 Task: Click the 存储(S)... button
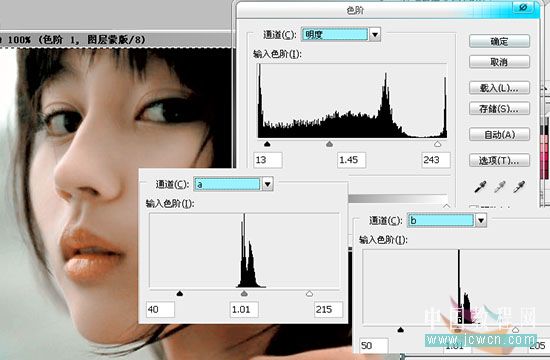[499, 109]
